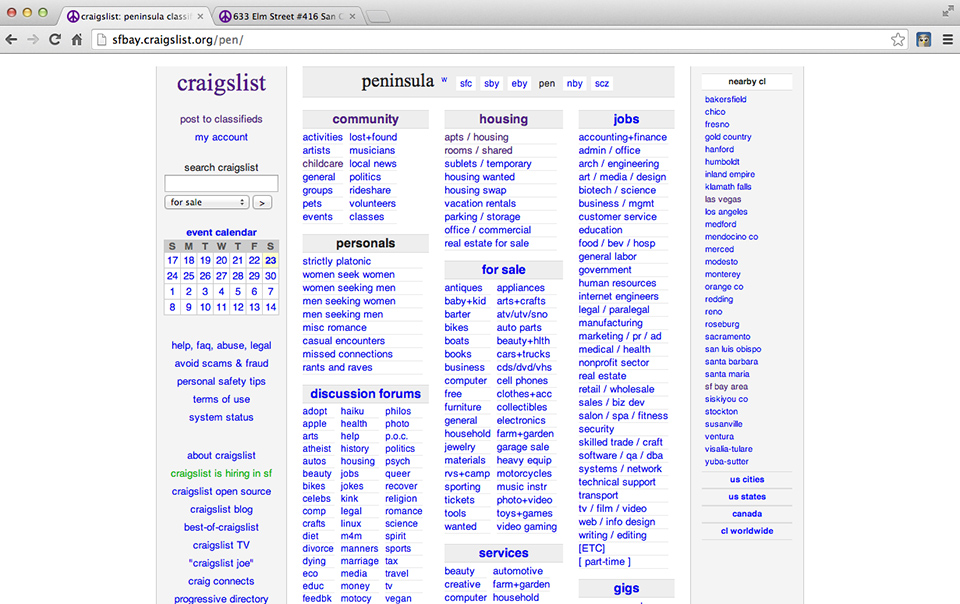Close the craigslist peninsula tab

[200, 17]
